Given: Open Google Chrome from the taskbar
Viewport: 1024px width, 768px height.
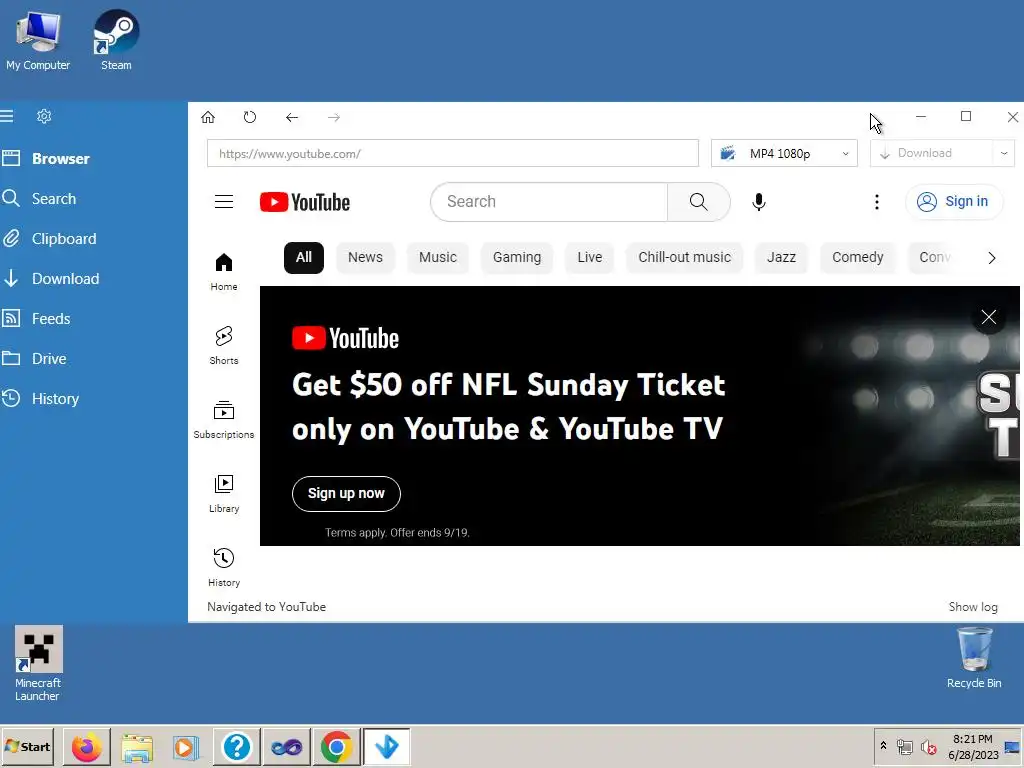Looking at the screenshot, I should tap(337, 746).
